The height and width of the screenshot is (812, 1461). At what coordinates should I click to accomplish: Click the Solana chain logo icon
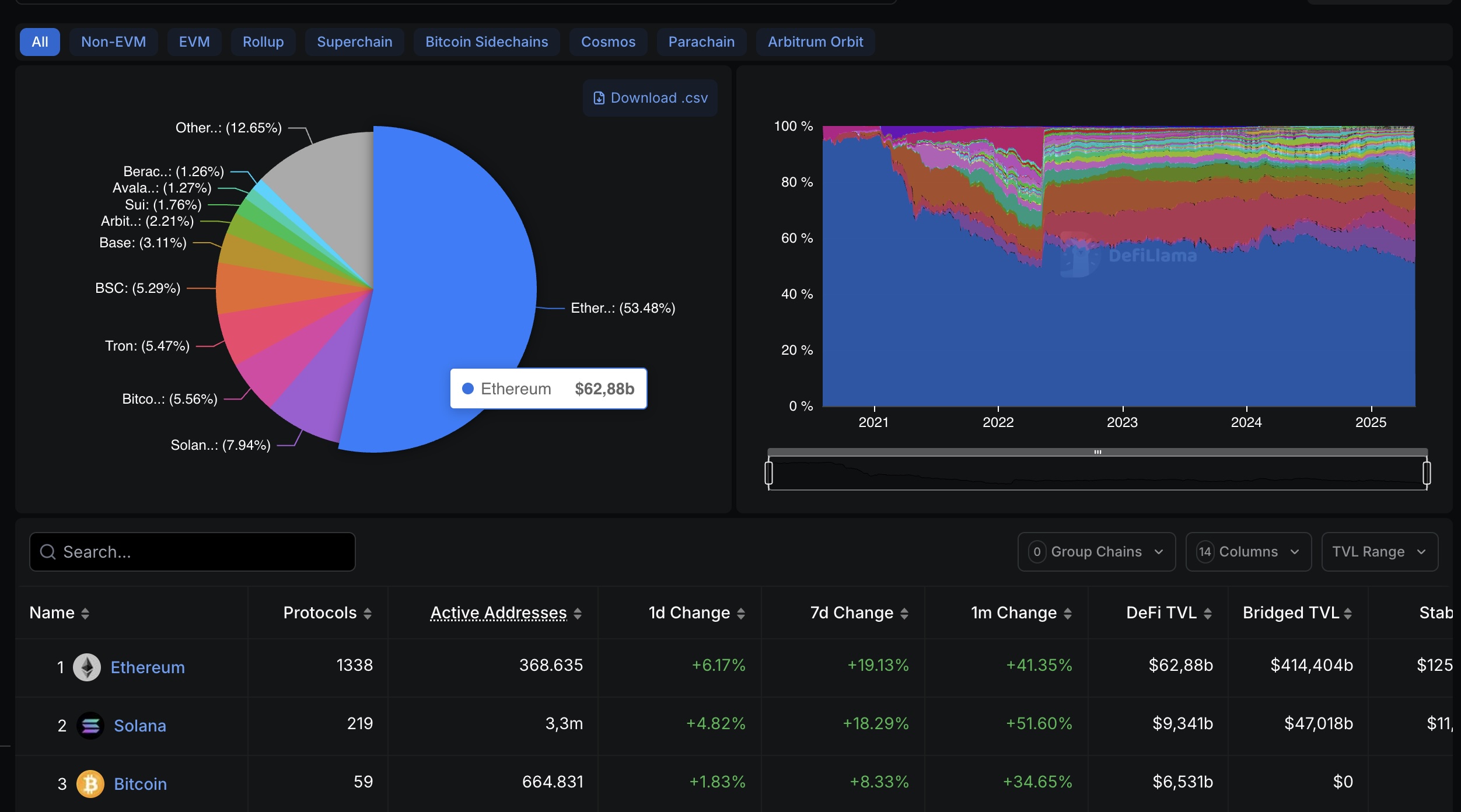click(x=90, y=725)
